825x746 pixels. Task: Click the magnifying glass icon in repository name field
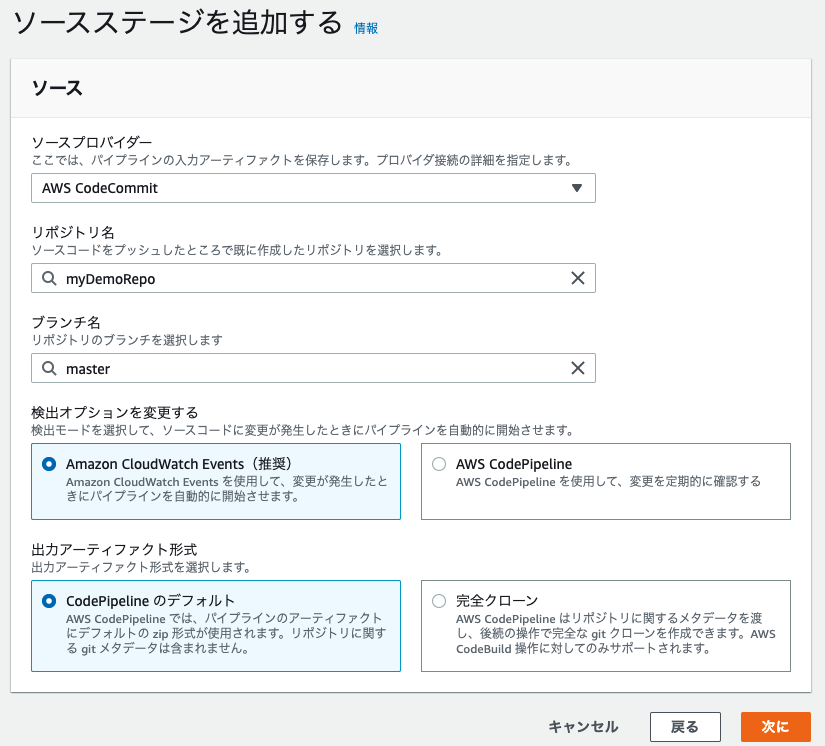pos(50,278)
